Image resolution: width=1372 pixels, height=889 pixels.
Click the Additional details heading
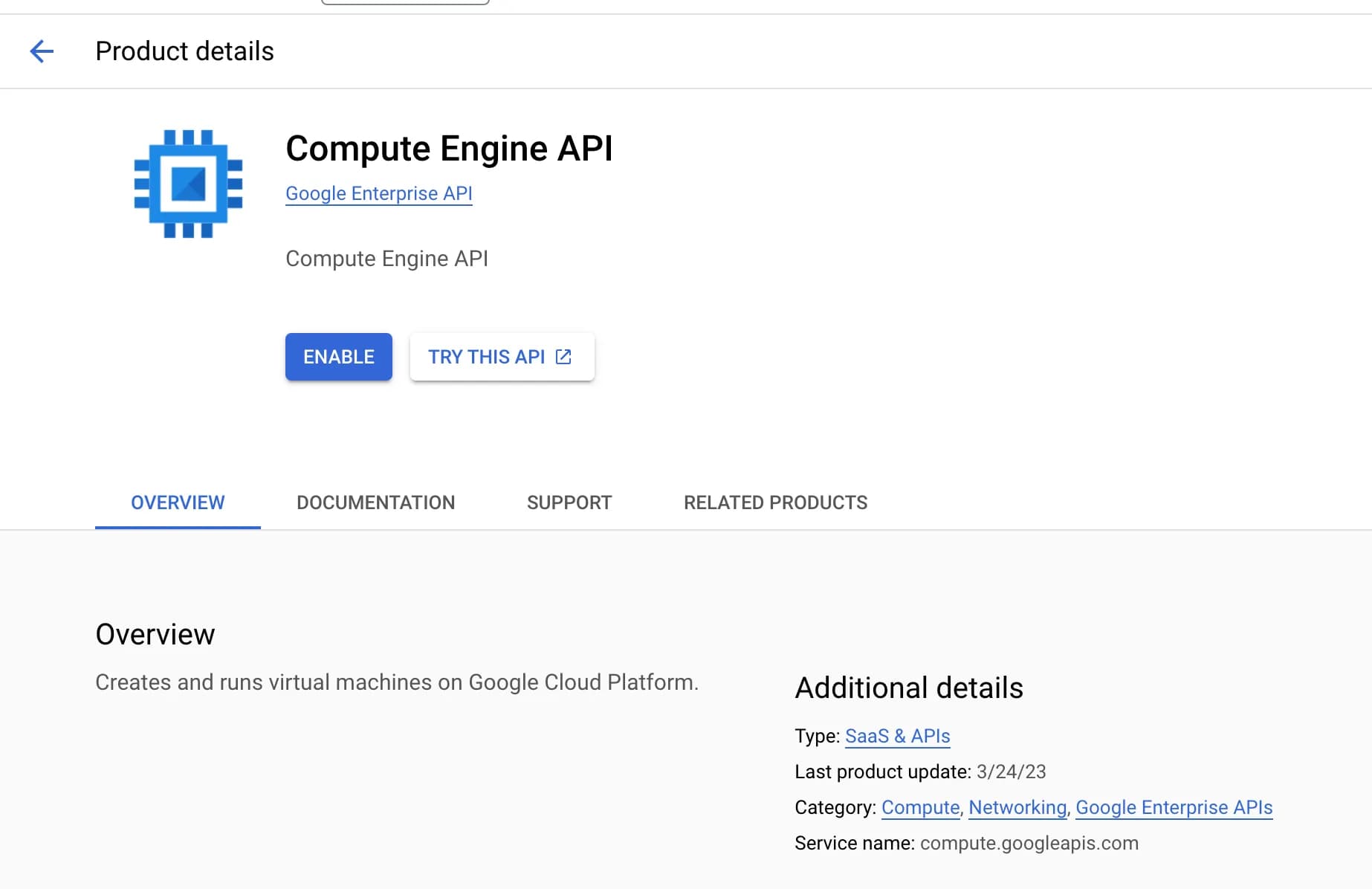(909, 688)
